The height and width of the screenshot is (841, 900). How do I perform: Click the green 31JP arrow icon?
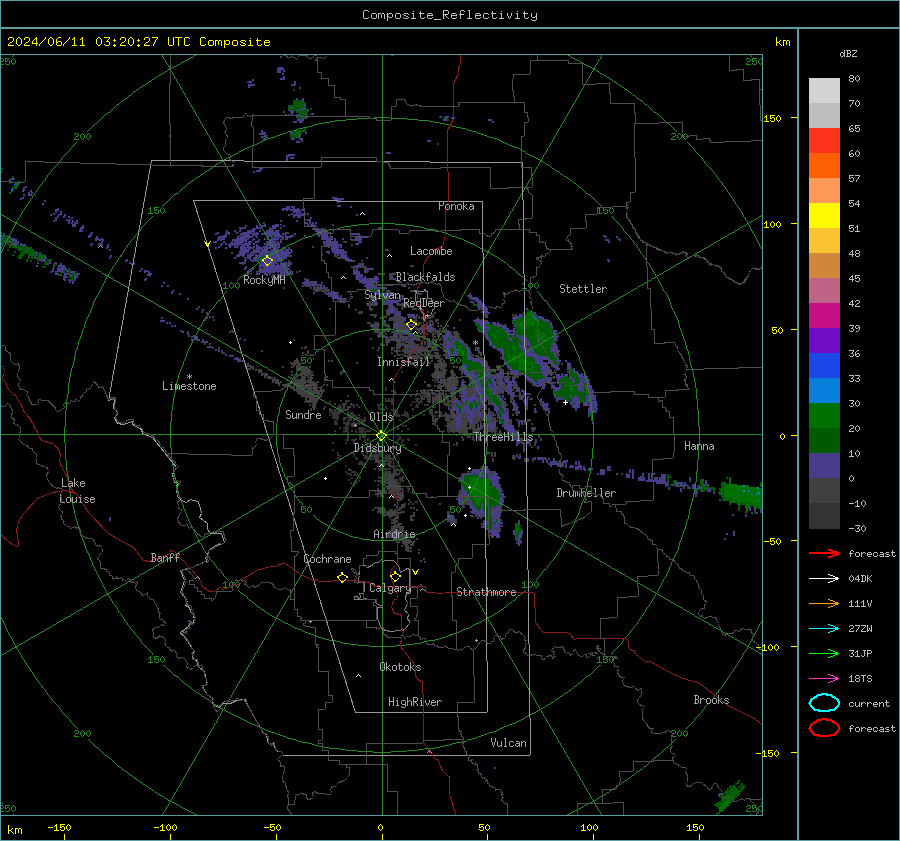tap(824, 653)
